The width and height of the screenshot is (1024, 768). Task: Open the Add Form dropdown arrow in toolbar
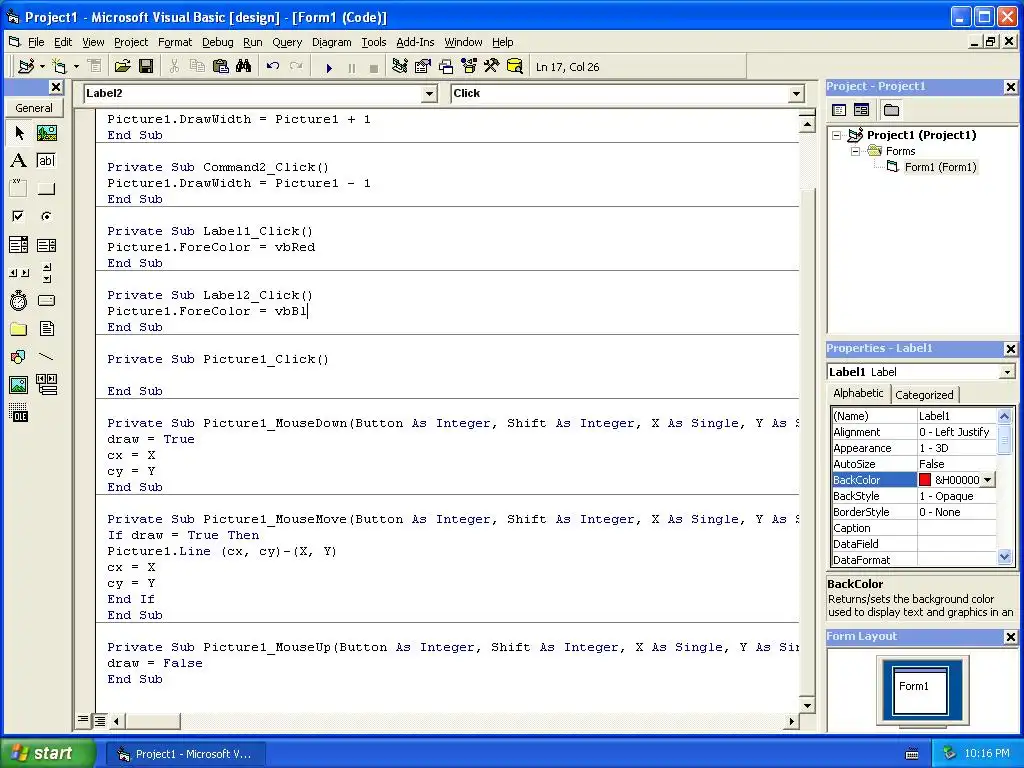(x=76, y=67)
